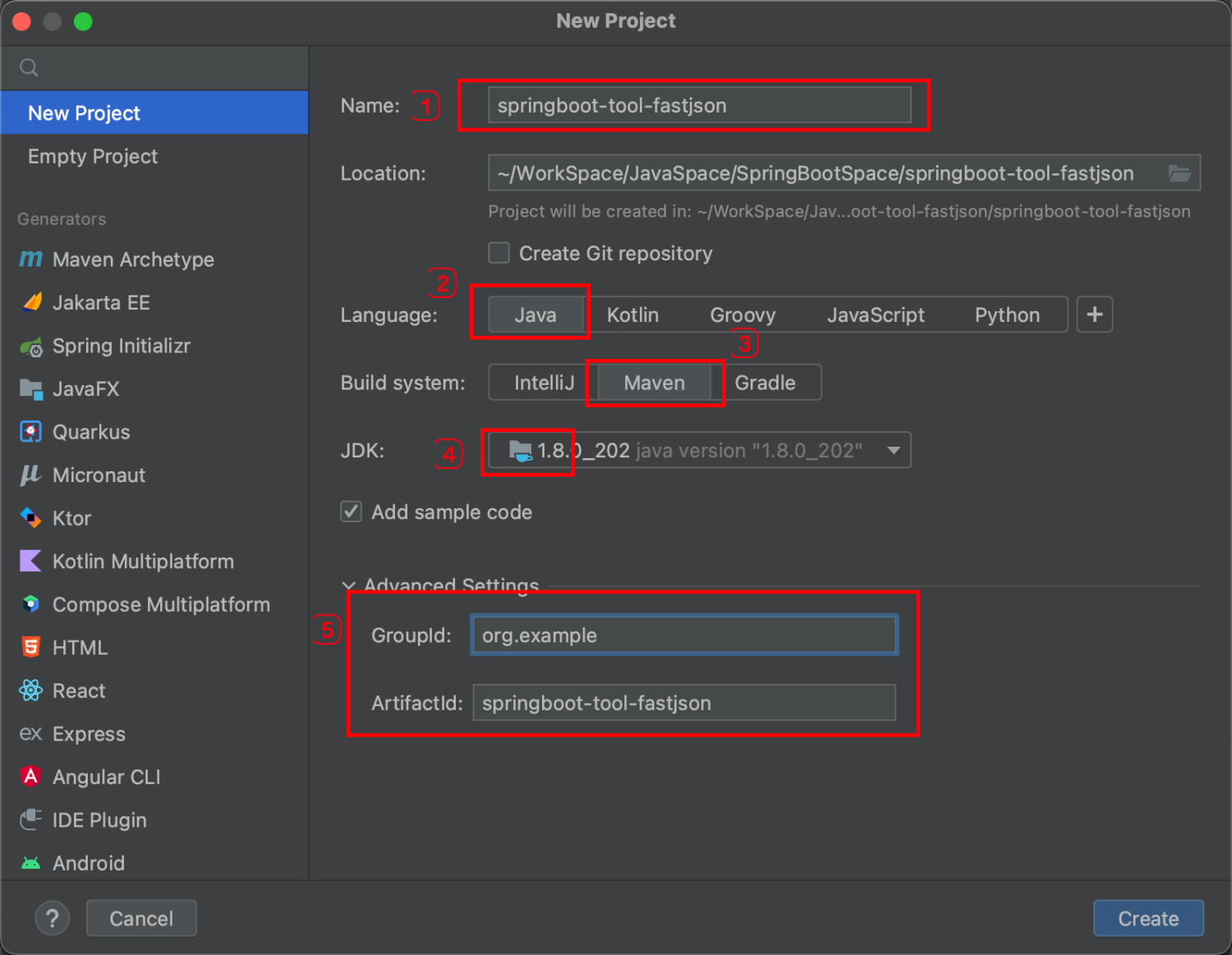The height and width of the screenshot is (955, 1232).
Task: Select the Micronaut generator
Action: 99,475
